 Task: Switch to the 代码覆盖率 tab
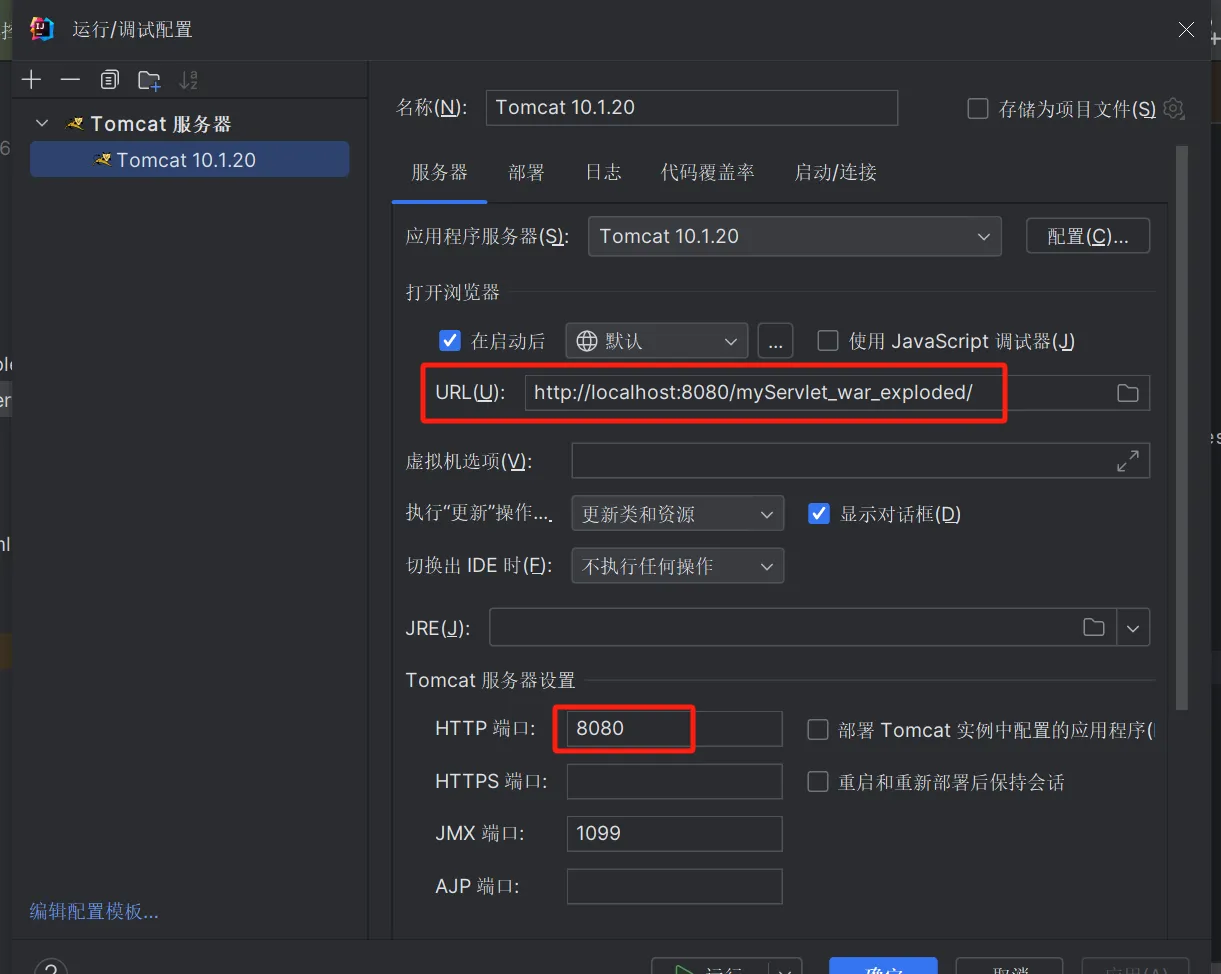click(708, 172)
